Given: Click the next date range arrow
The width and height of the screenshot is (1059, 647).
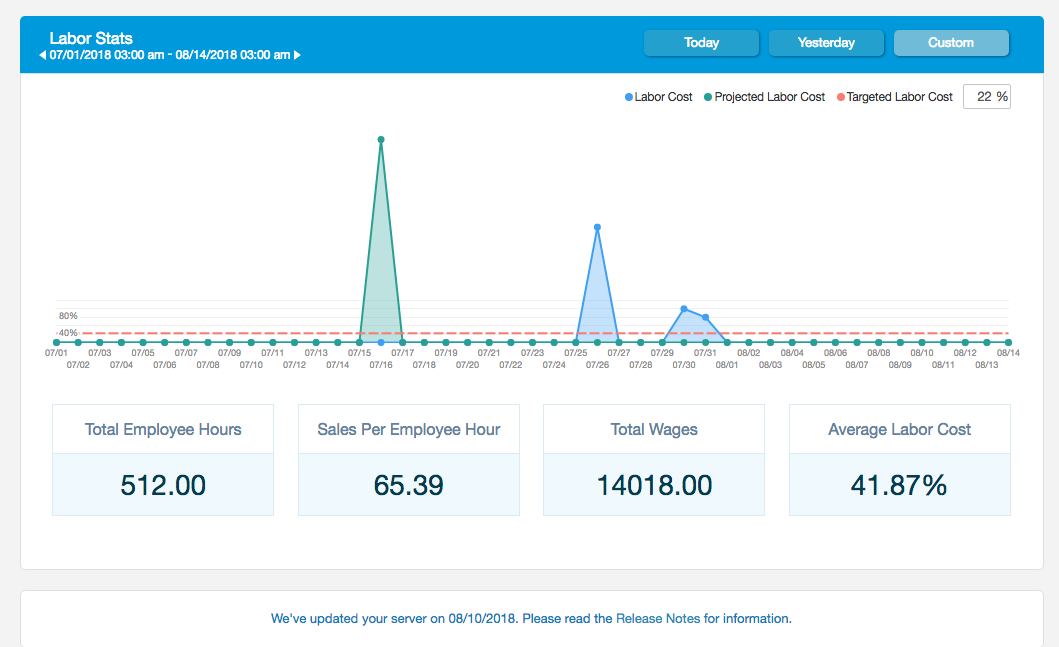Looking at the screenshot, I should (297, 56).
